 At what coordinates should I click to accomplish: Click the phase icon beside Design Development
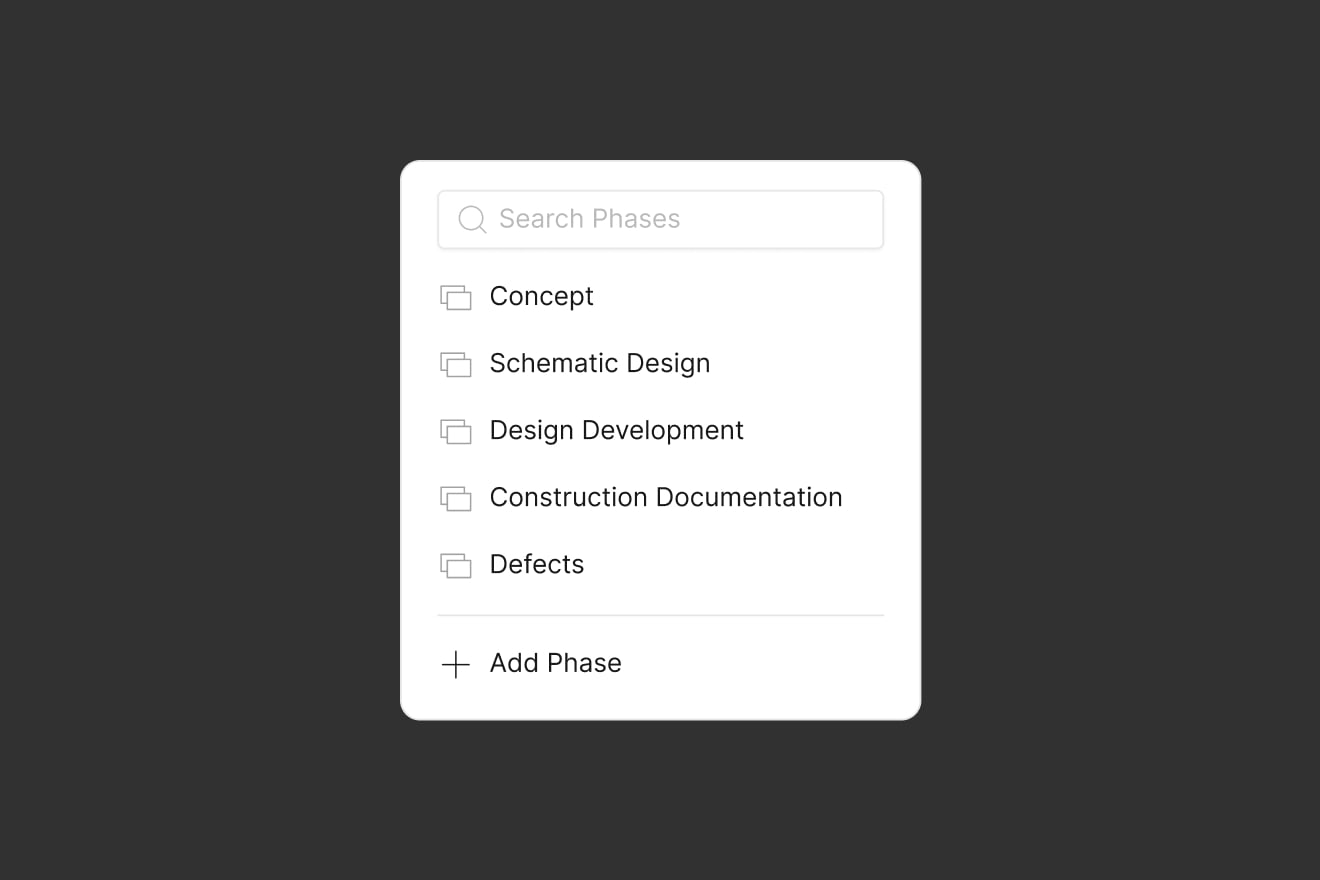click(456, 431)
